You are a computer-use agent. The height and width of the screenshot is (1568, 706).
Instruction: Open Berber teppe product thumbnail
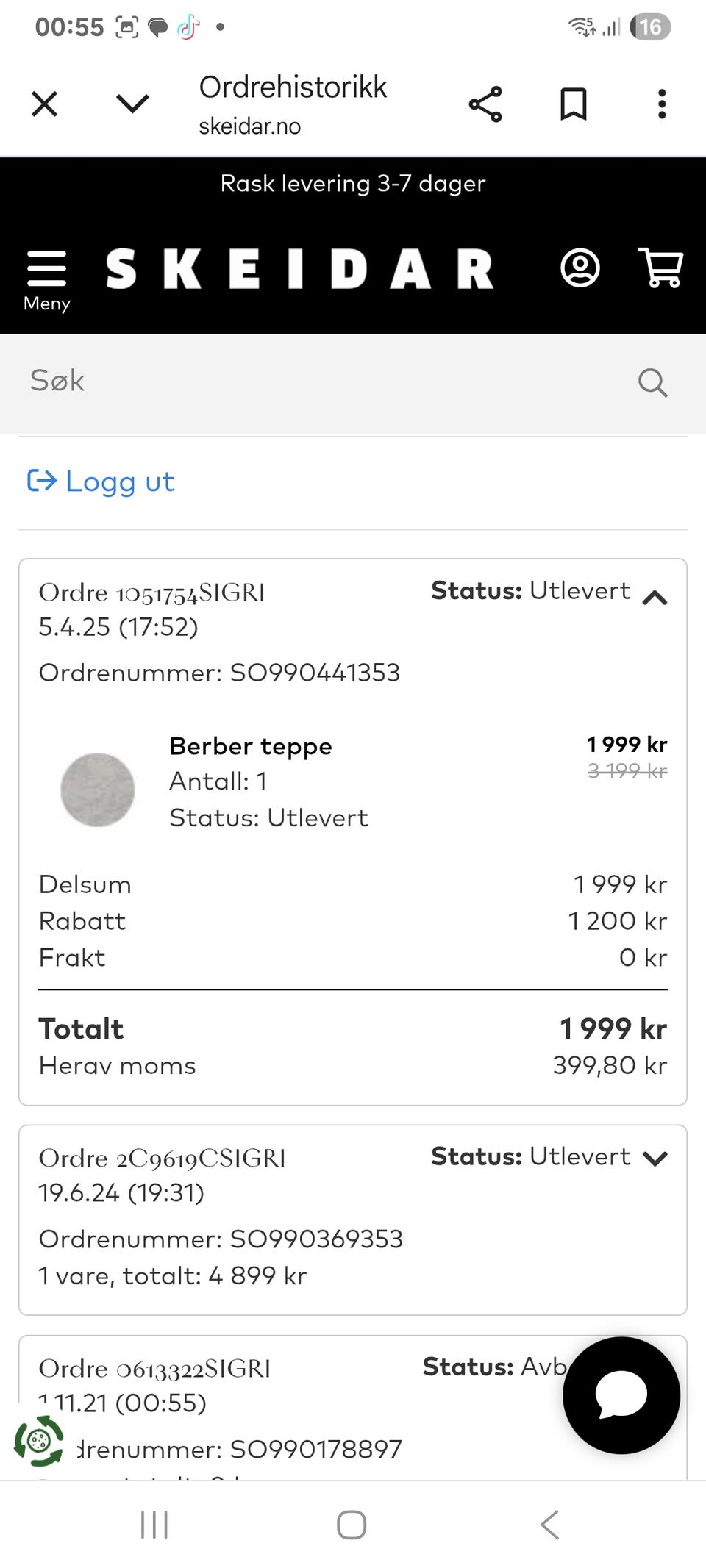pyautogui.click(x=98, y=790)
